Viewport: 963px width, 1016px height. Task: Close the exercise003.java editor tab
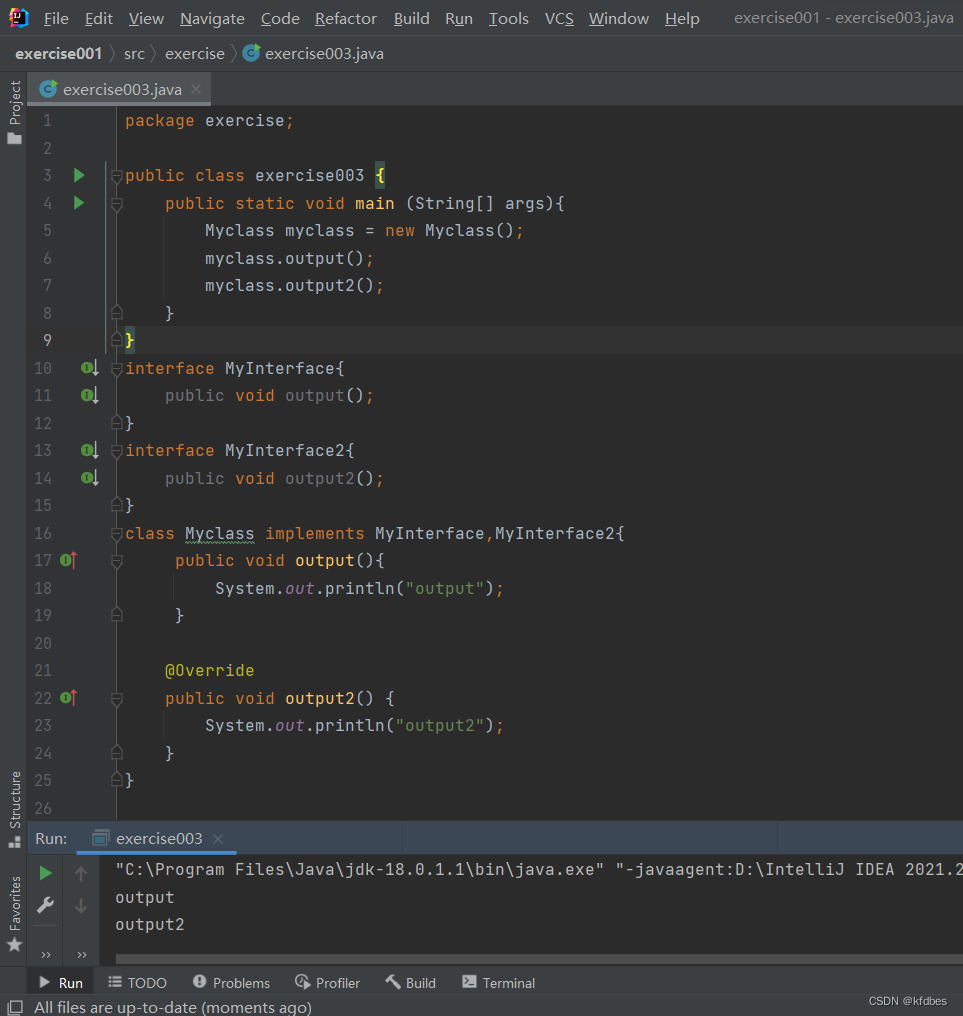(x=196, y=89)
